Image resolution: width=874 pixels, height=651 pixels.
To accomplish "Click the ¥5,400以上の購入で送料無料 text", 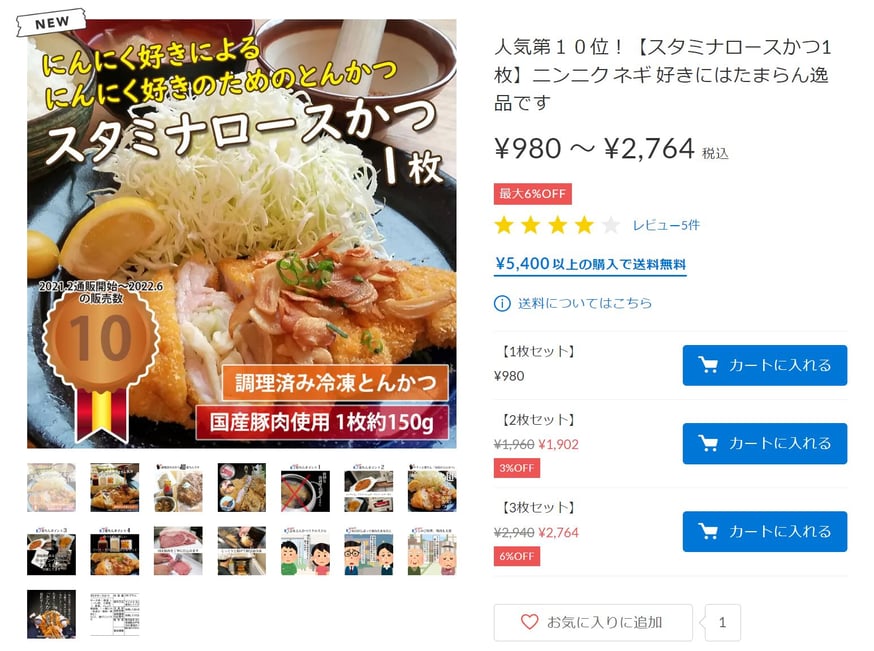I will [590, 264].
